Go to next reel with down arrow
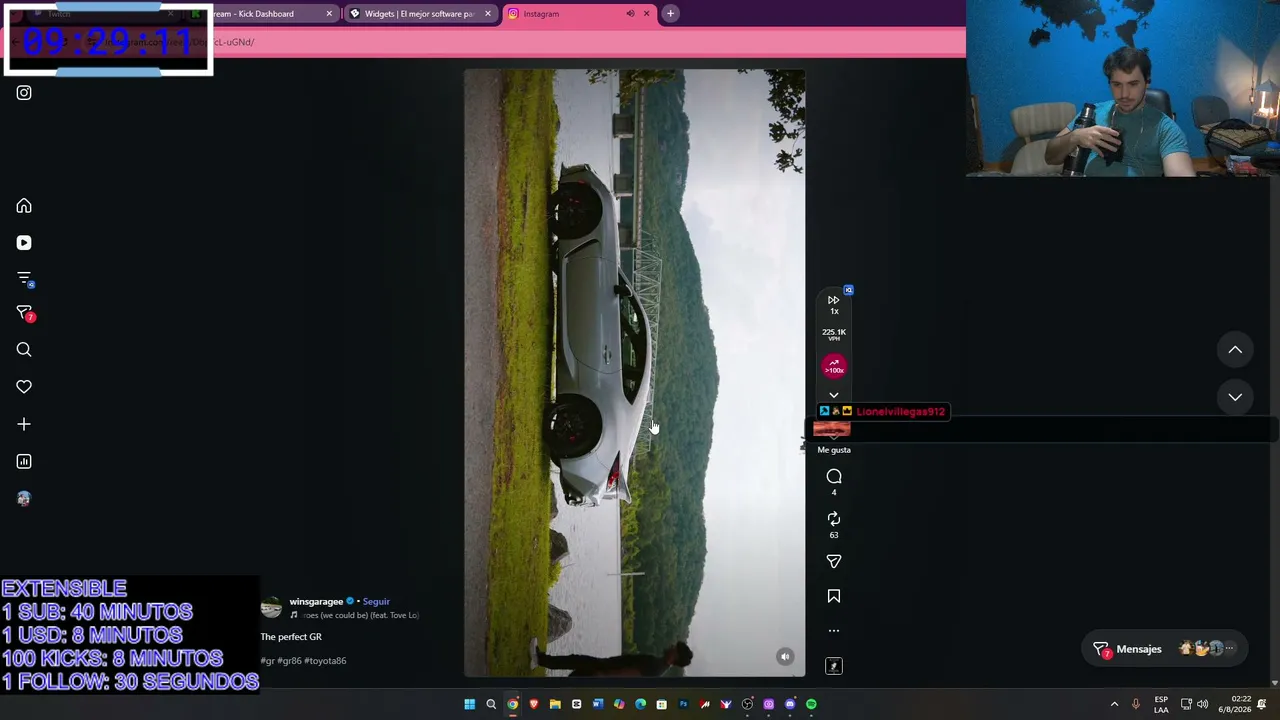The image size is (1280, 720). 1235,397
